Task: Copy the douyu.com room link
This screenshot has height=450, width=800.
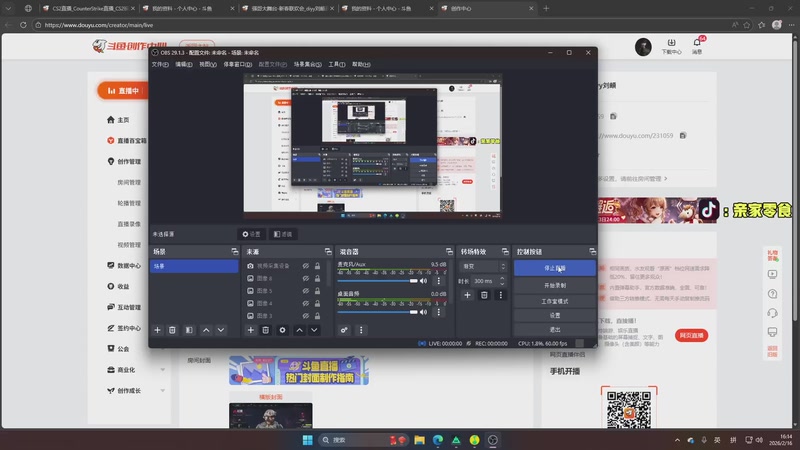Action: pos(683,136)
